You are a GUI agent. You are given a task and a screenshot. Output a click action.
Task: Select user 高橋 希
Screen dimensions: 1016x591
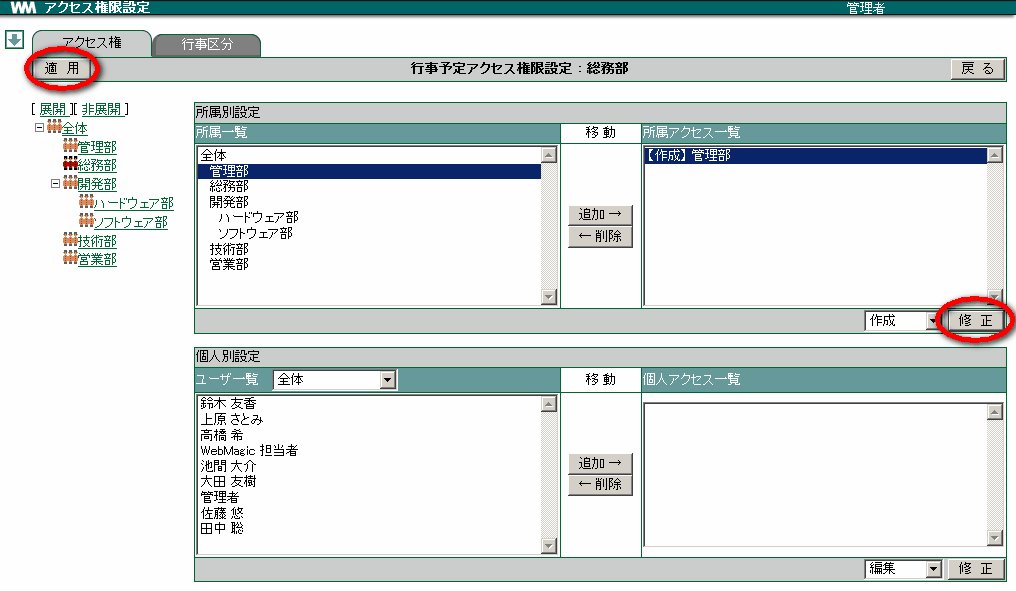point(369,435)
